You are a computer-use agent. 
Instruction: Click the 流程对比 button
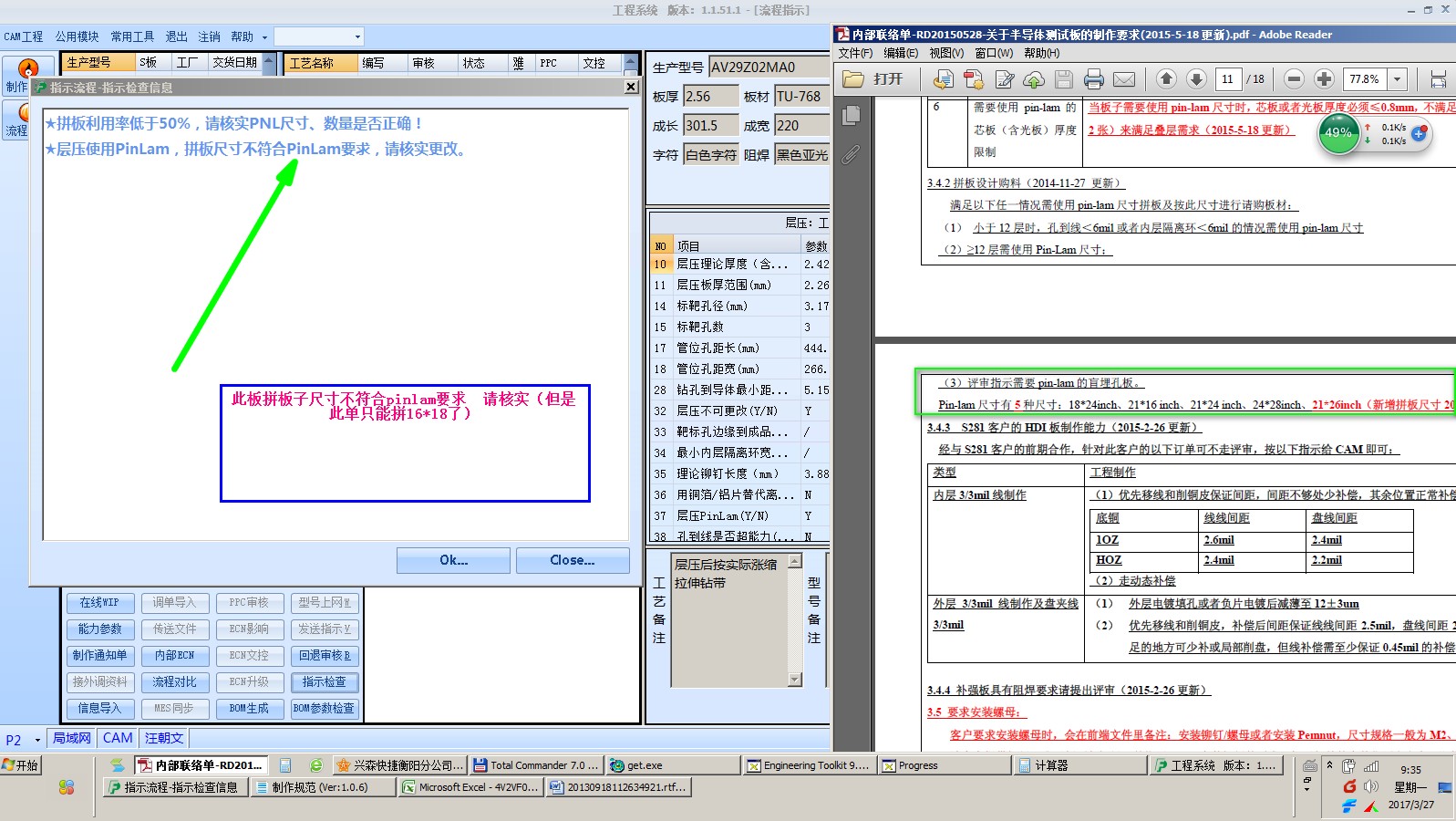coord(174,682)
